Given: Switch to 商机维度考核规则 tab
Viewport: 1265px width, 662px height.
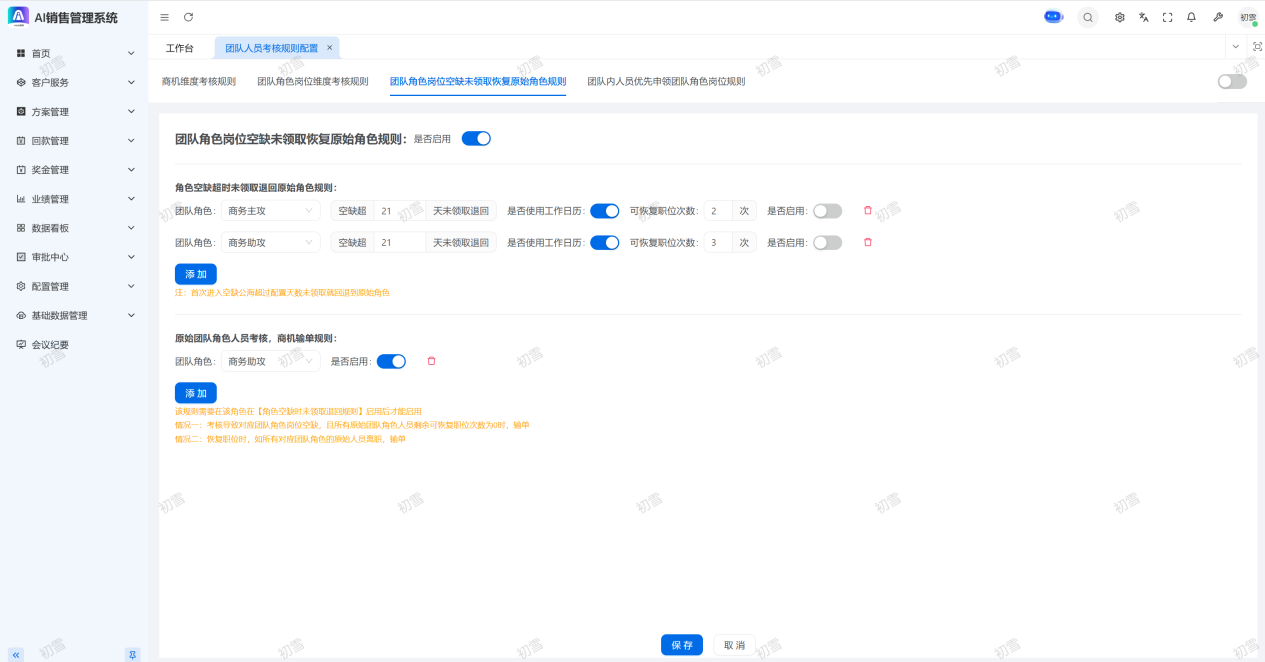Looking at the screenshot, I should pos(199,82).
